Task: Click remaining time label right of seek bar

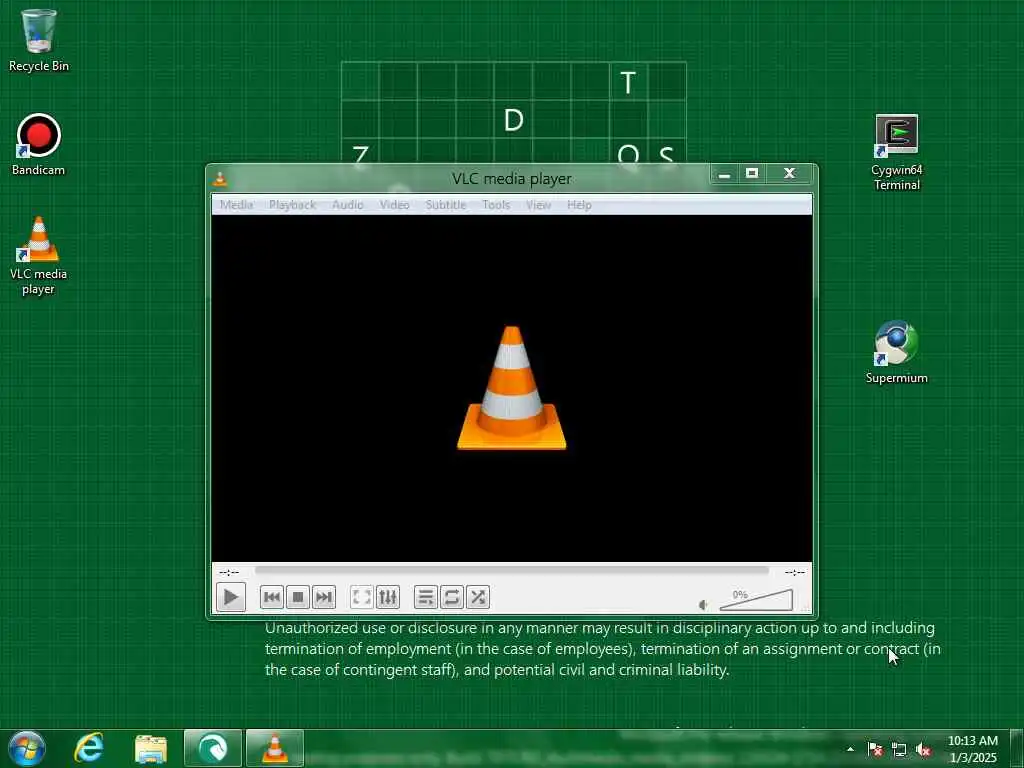Action: (x=794, y=572)
